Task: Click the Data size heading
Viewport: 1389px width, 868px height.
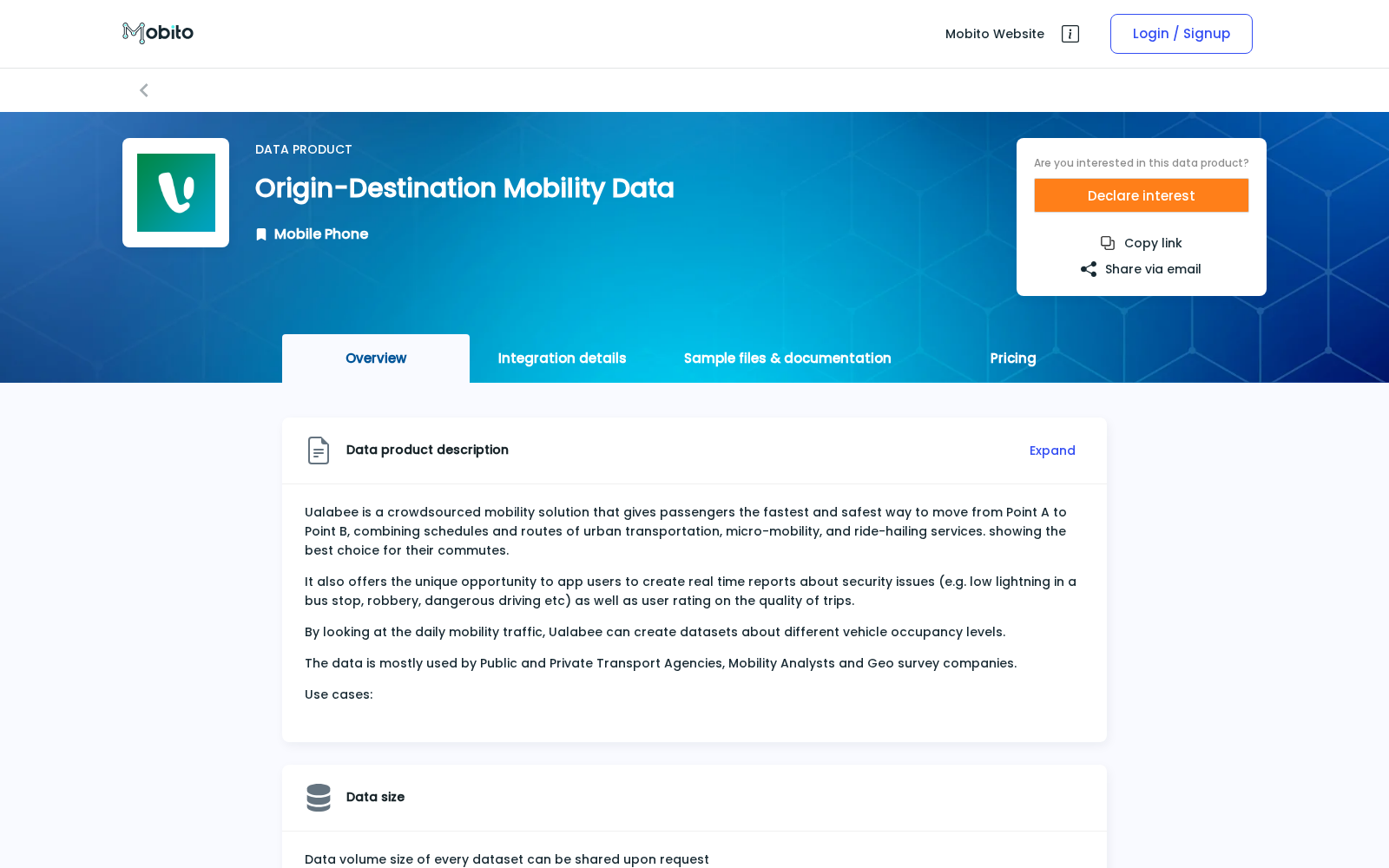Action: [375, 797]
